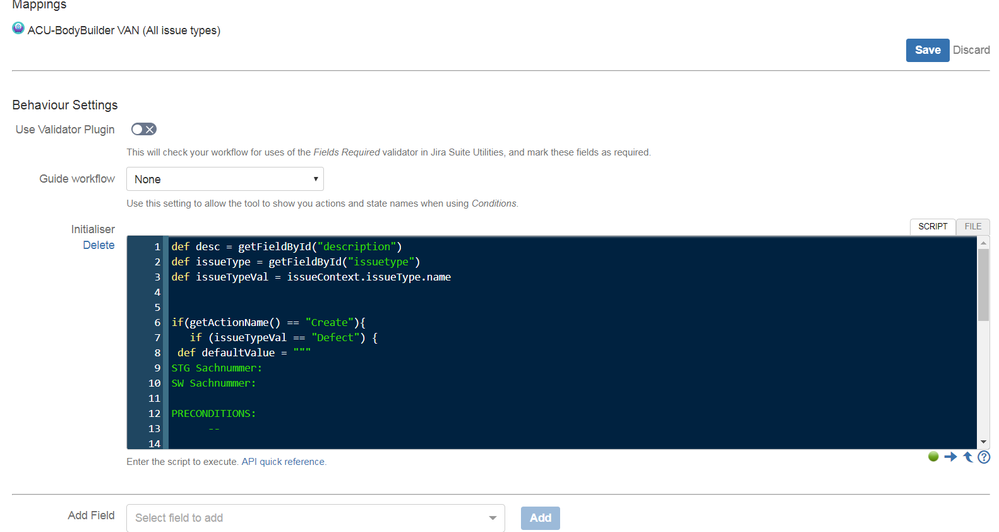This screenshot has height=532, width=999.
Task: Click the Add field button
Action: 540,518
